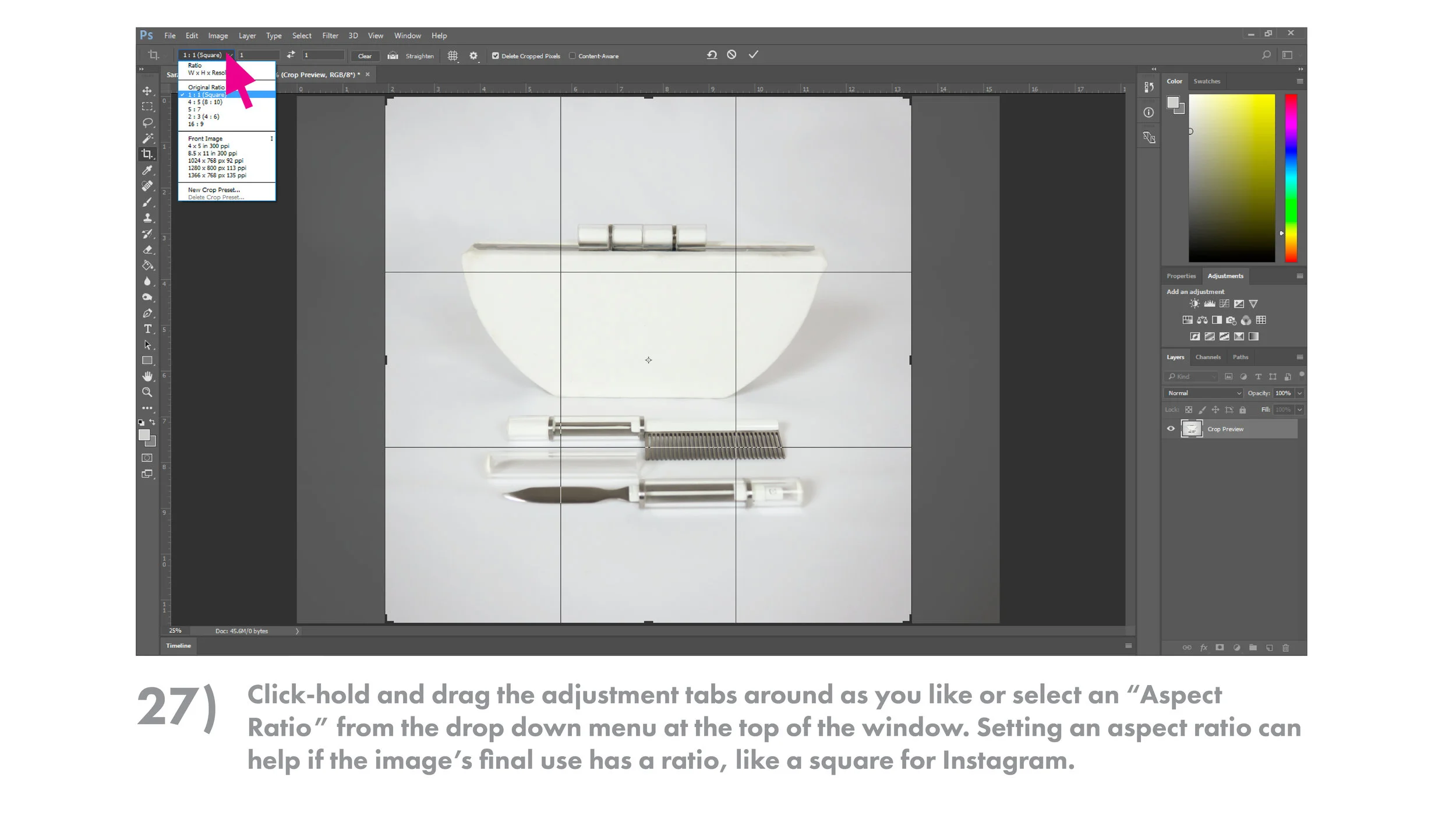This screenshot has width=1456, height=819.
Task: Select the Zoom tool
Action: pos(147,392)
